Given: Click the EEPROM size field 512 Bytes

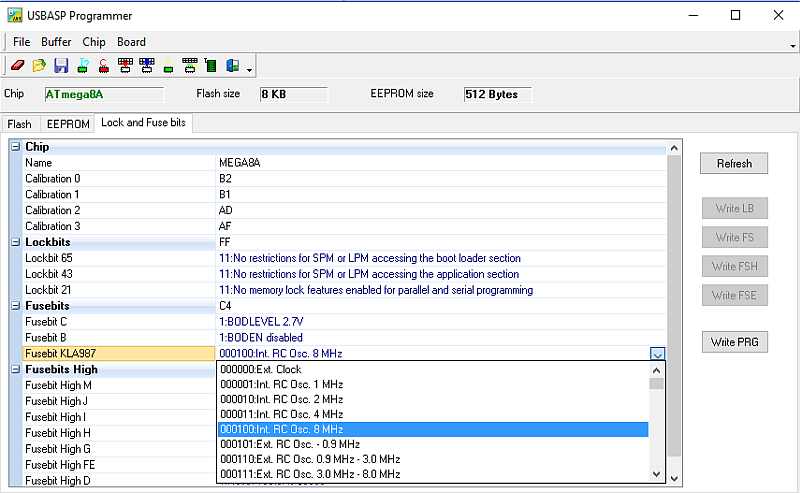Looking at the screenshot, I should 497,94.
